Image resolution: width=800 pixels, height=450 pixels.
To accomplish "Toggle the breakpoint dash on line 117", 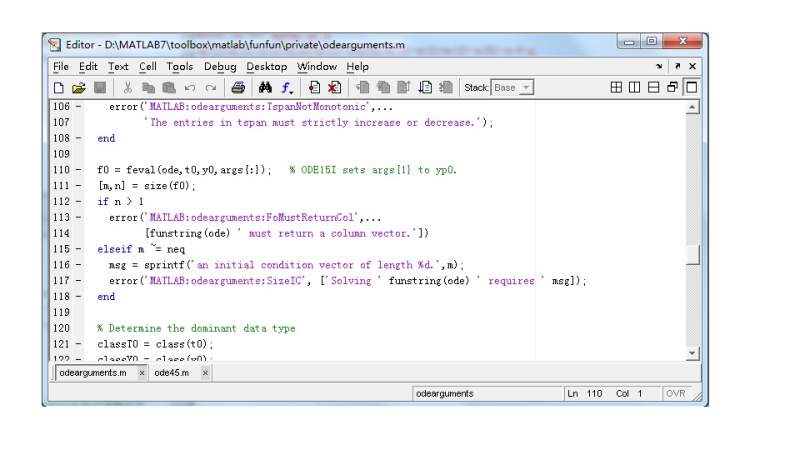I will pos(79,281).
